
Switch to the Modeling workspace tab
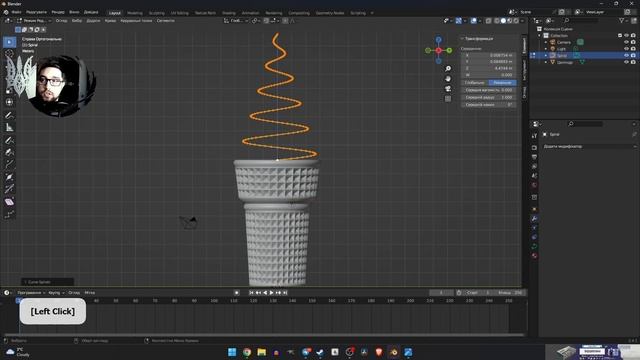pos(135,13)
